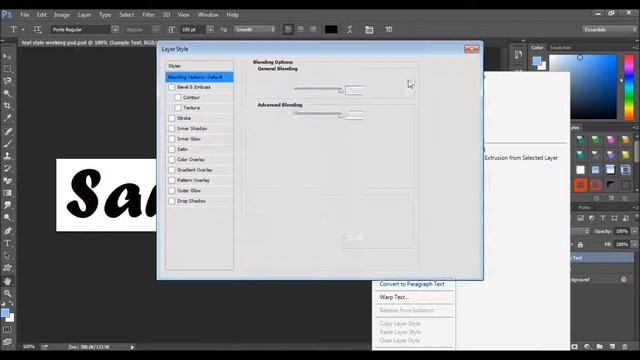
Task: Left align text in options bar
Action: pos(288,29)
